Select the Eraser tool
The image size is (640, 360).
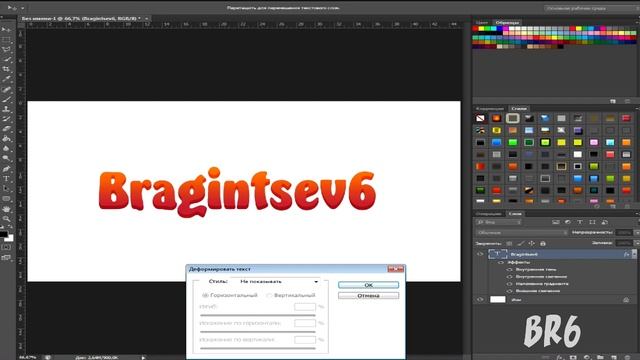click(6, 129)
